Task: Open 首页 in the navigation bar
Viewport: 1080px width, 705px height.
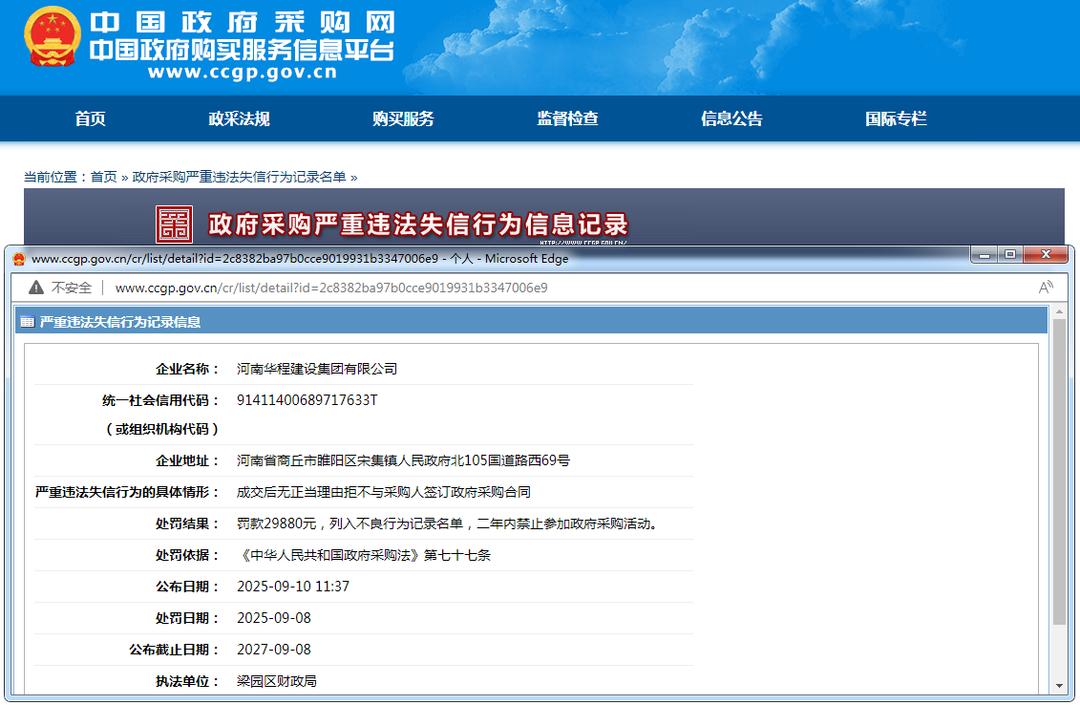Action: [x=90, y=119]
